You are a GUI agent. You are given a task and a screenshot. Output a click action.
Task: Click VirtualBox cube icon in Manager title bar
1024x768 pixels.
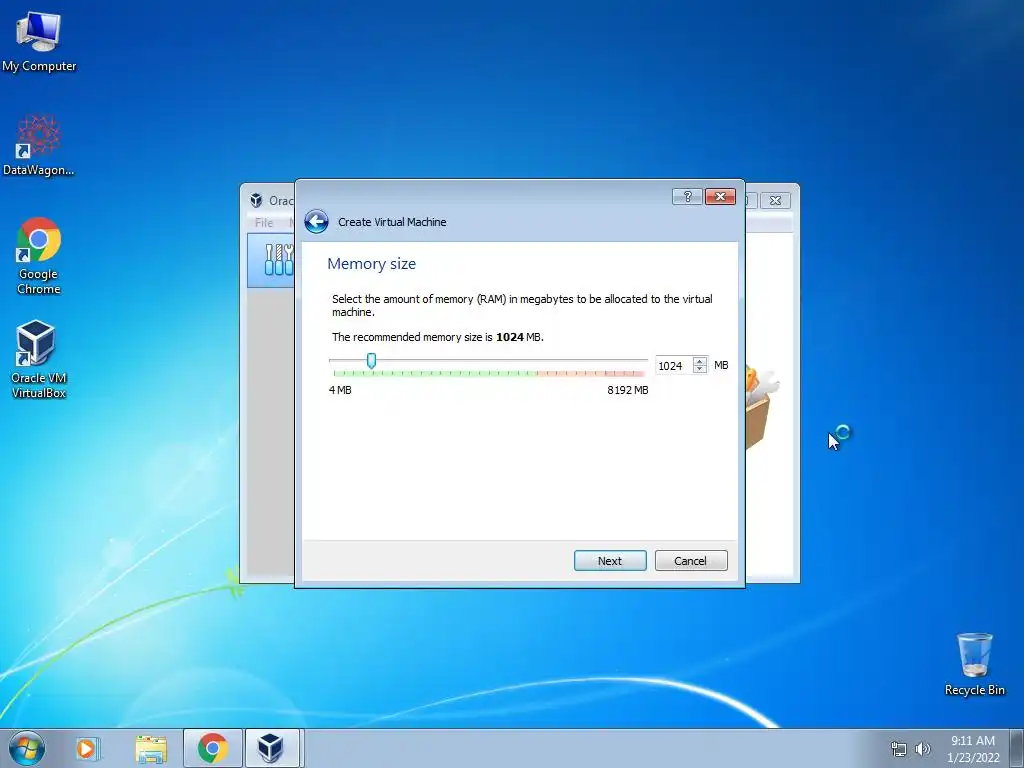256,200
